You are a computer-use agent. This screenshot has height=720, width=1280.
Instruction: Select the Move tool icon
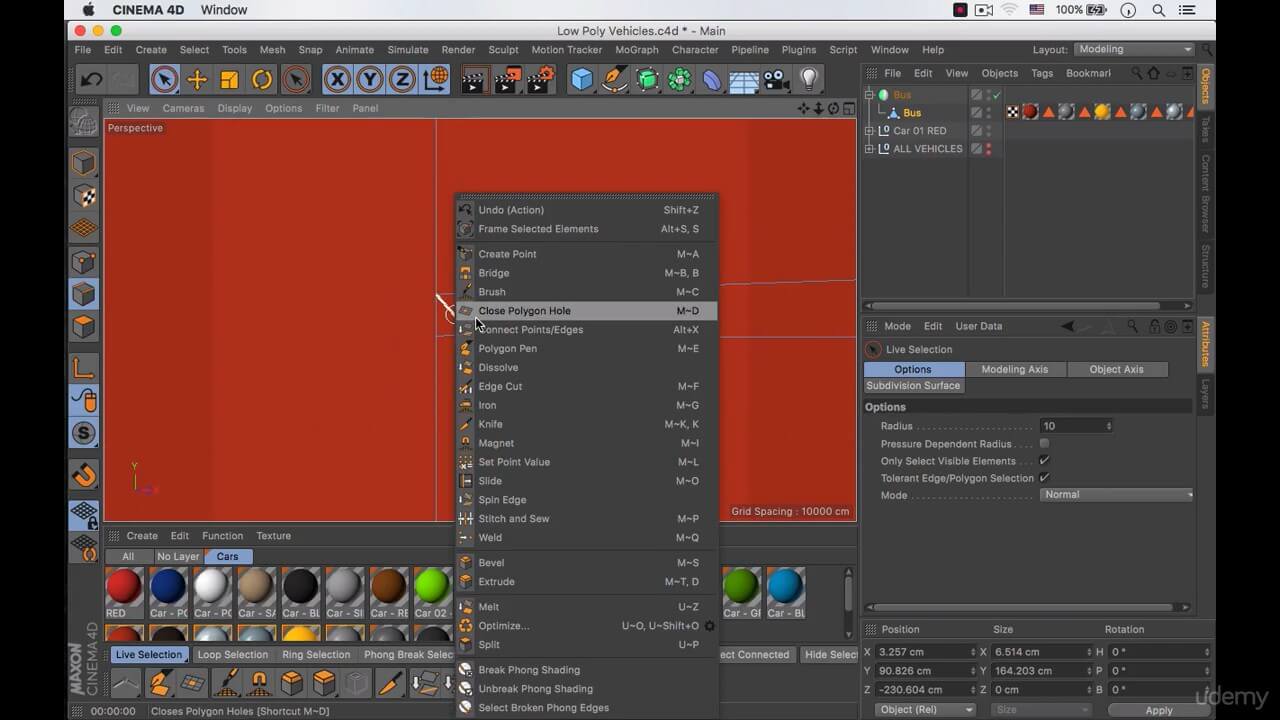(197, 80)
